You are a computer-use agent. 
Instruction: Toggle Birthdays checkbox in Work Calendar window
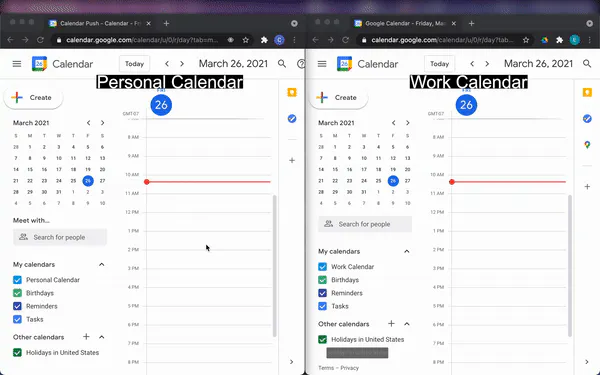coord(323,280)
